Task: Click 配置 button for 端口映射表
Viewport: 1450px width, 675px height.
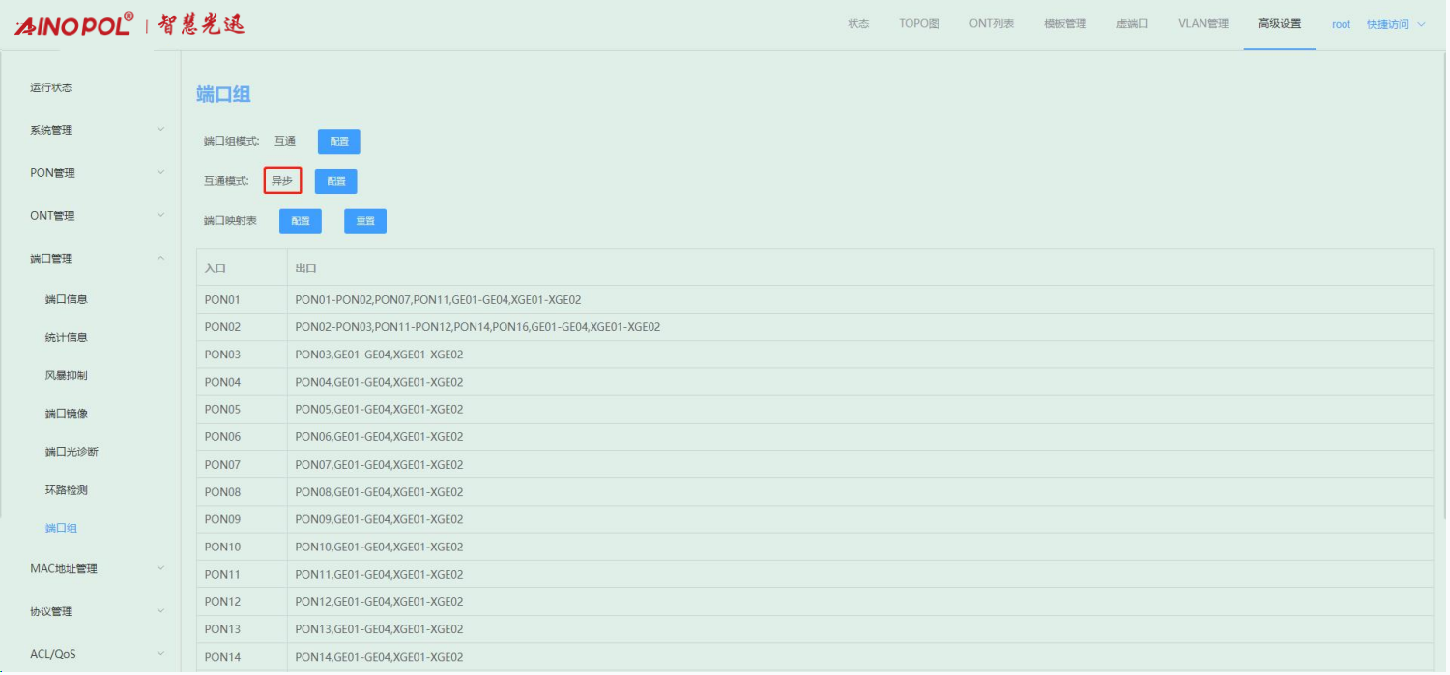Action: 300,221
